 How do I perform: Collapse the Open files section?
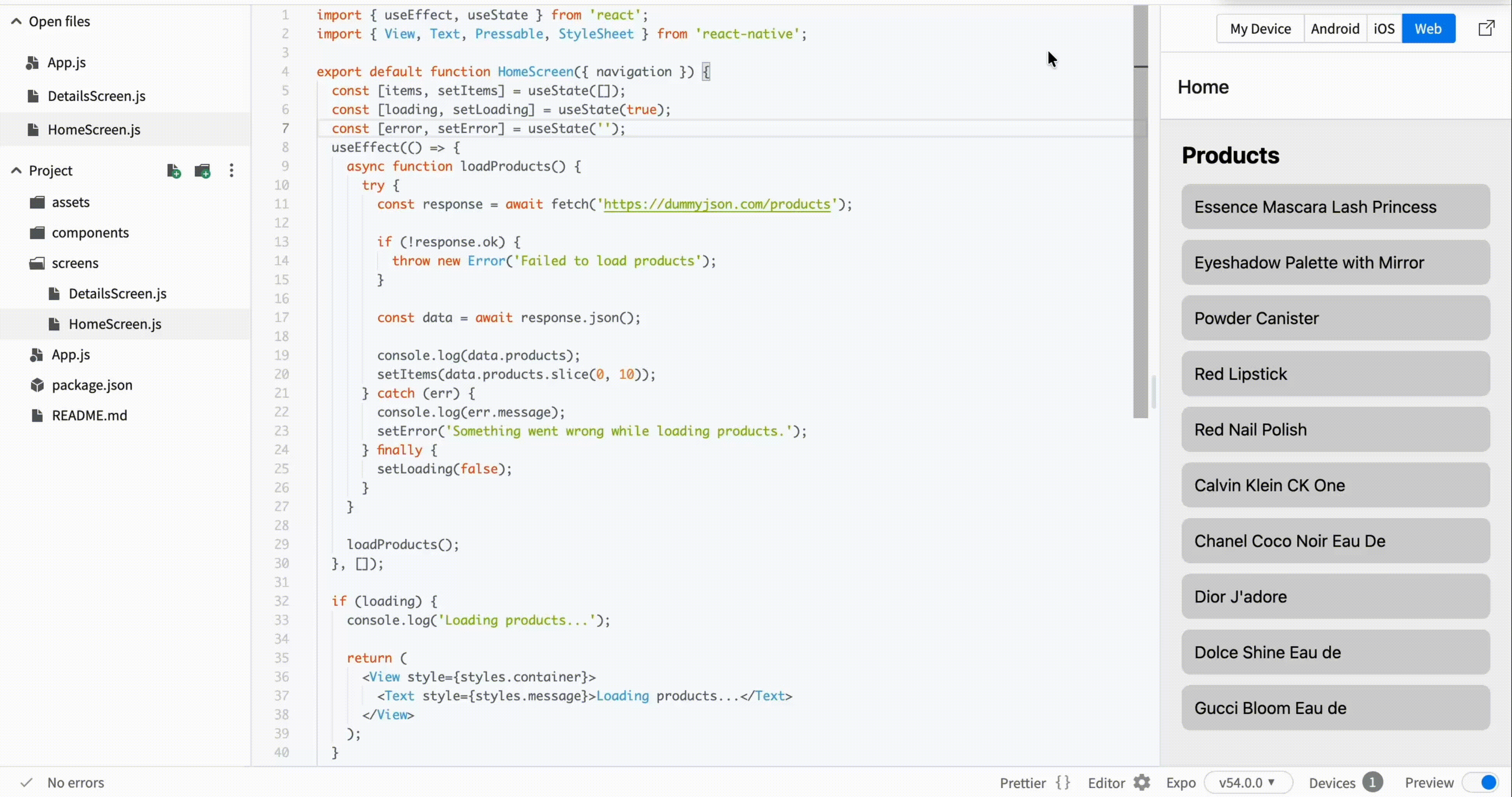(x=17, y=21)
